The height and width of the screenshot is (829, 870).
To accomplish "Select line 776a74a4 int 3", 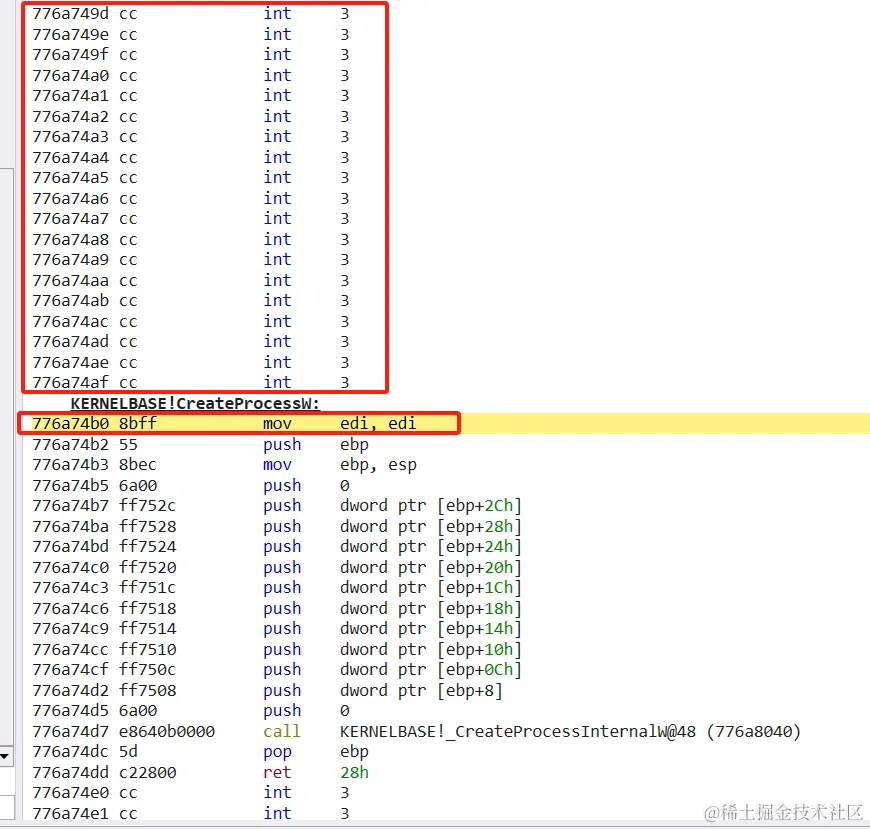I will [x=191, y=158].
